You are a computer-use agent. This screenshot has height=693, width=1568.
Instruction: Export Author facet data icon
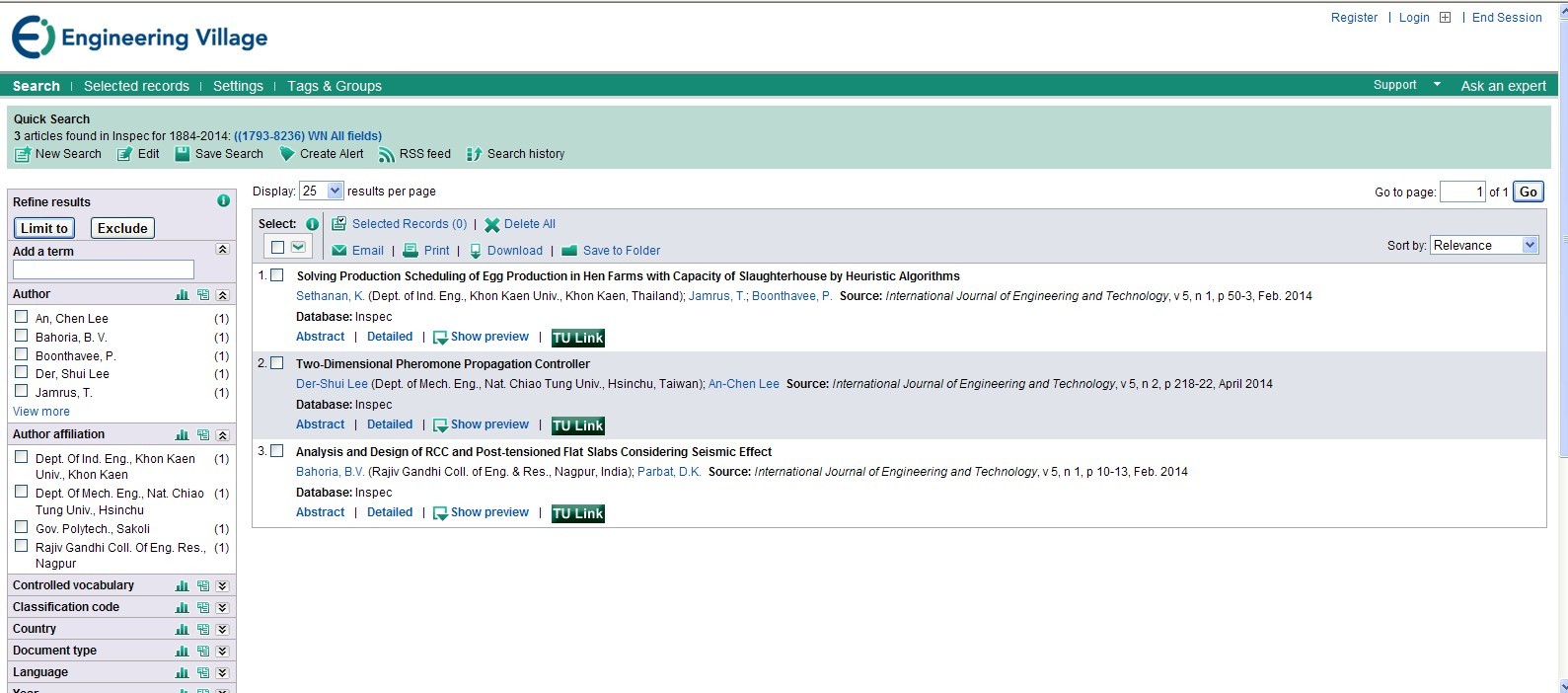click(x=202, y=295)
